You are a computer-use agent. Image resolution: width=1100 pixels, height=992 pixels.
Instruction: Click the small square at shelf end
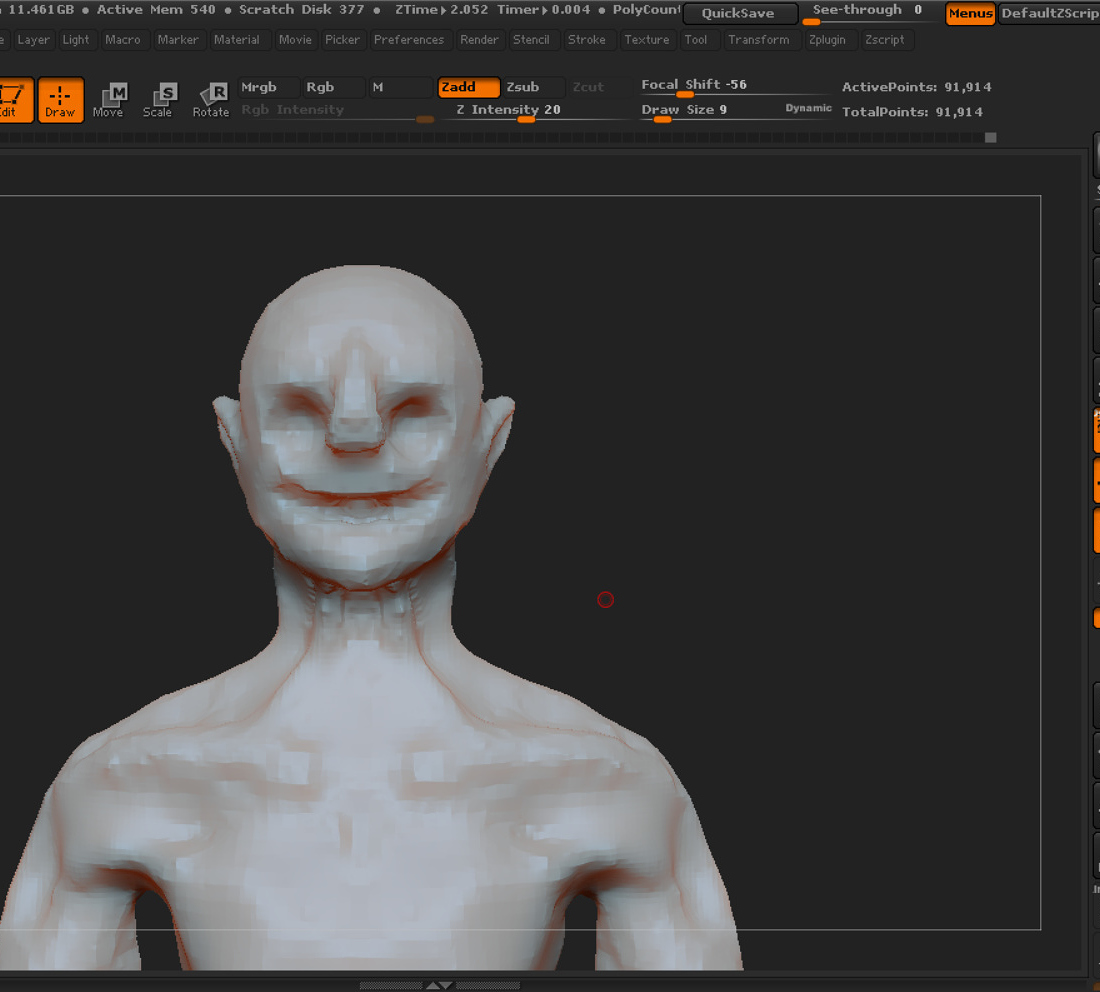(991, 138)
